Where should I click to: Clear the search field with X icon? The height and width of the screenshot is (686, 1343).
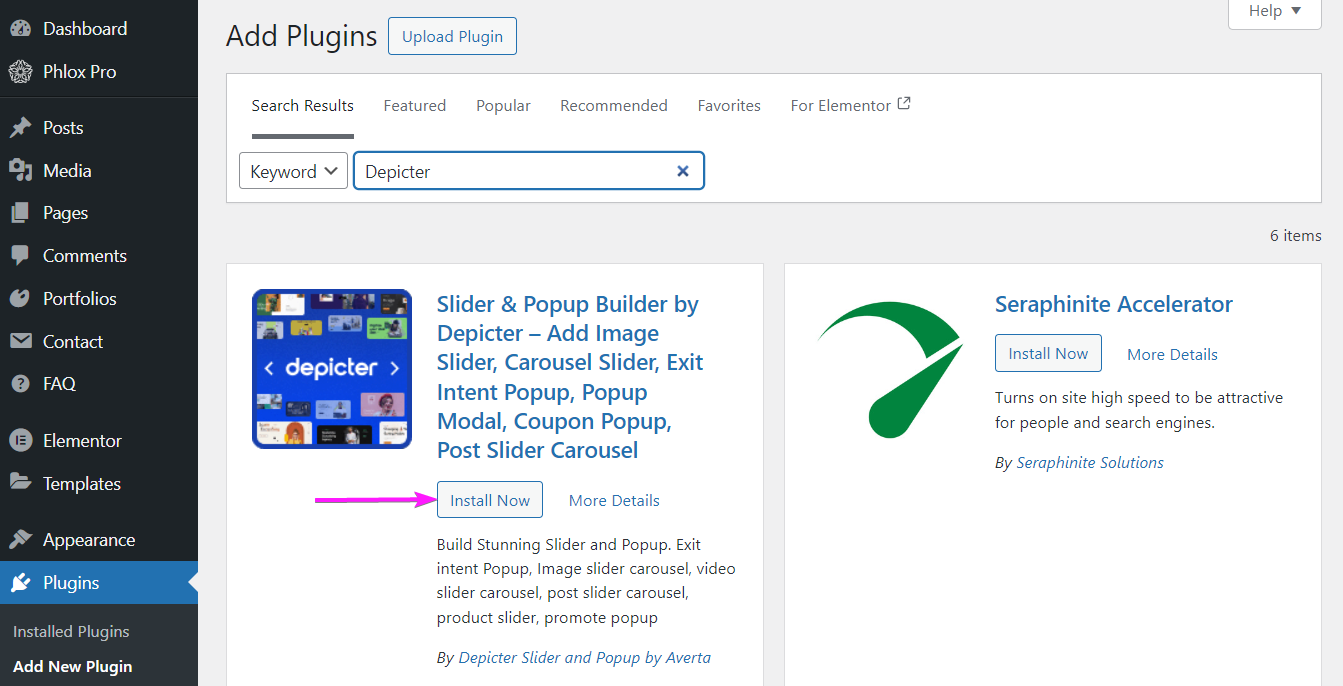(x=683, y=171)
